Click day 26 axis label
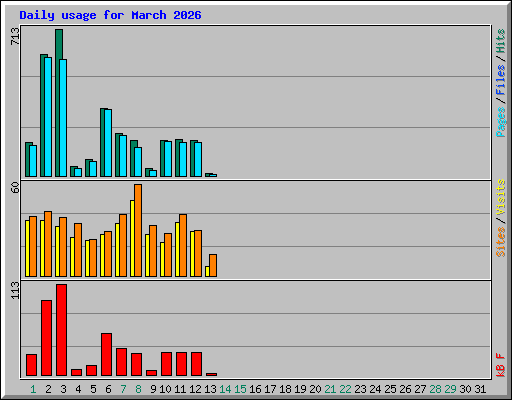512x400 pixels. pyautogui.click(x=405, y=389)
